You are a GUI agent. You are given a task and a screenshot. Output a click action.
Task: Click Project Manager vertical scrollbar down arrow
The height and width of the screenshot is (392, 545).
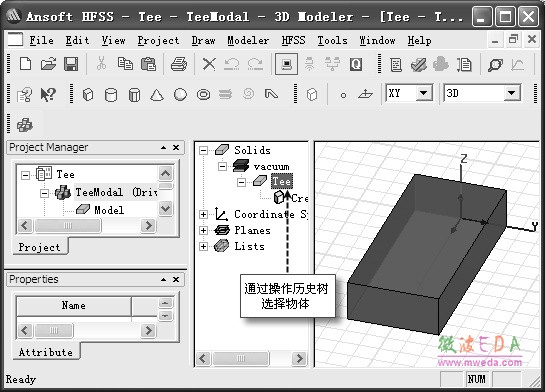[x=165, y=209]
